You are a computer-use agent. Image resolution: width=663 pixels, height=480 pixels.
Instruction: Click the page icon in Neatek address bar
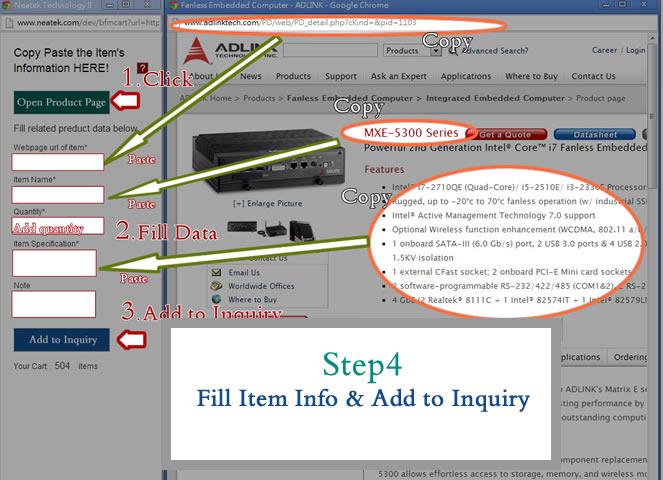coord(9,23)
